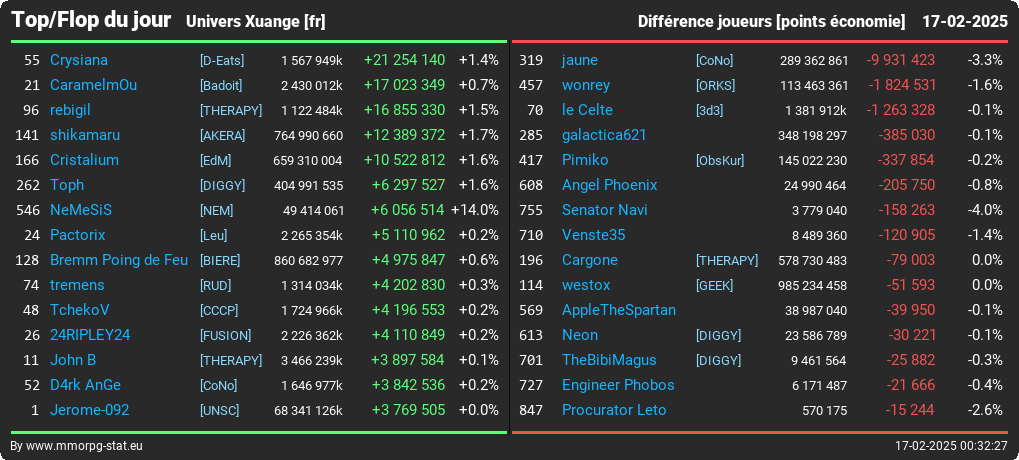Select player Engineer Phobos
The width and height of the screenshot is (1019, 460).
[618, 385]
